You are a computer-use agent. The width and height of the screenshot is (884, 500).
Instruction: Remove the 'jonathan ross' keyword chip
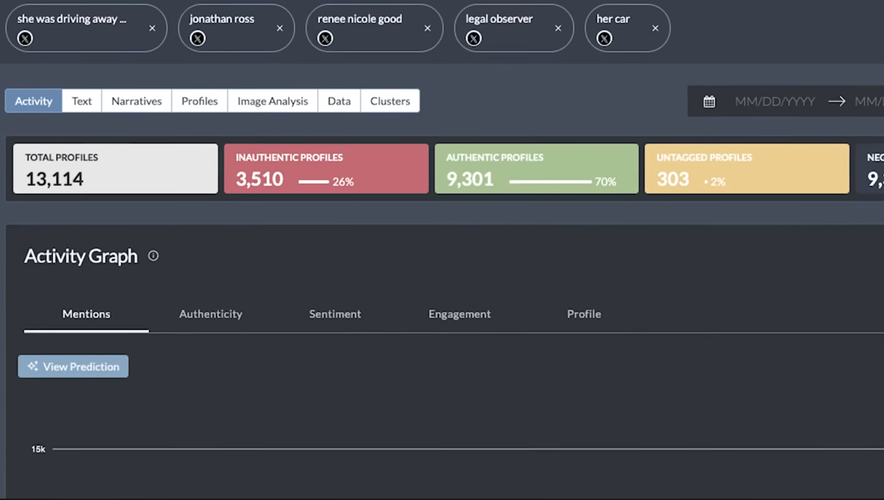pos(279,28)
